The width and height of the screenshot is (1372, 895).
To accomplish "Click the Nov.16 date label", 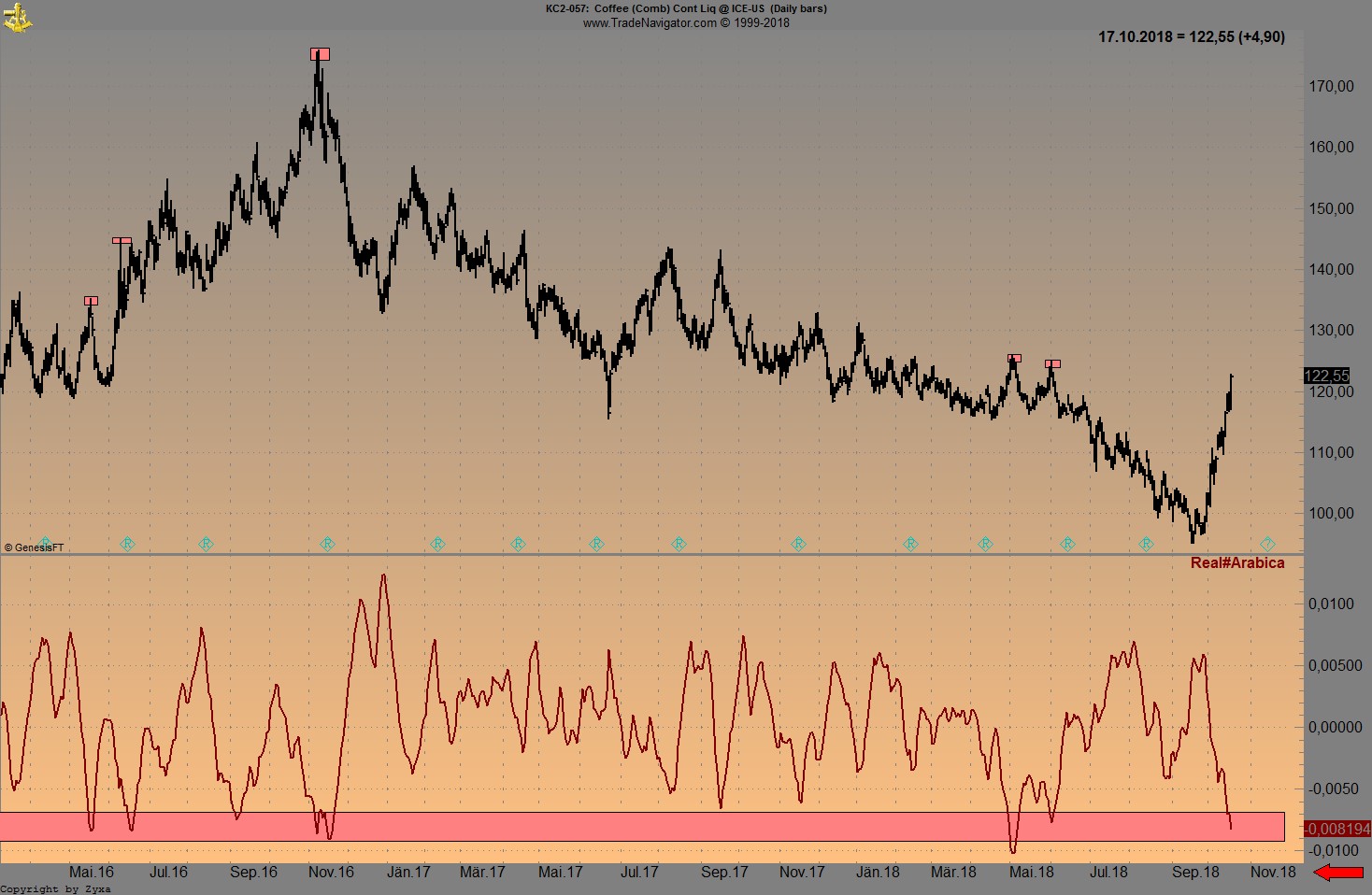I will [x=331, y=872].
